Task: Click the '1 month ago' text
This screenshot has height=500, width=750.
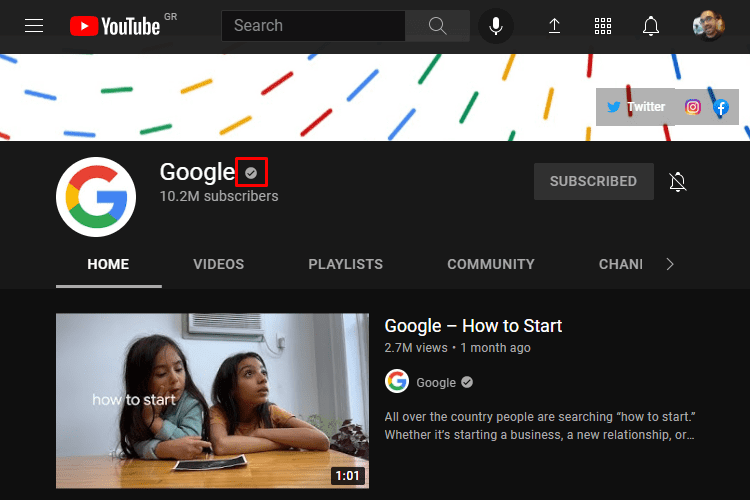Action: coord(495,348)
